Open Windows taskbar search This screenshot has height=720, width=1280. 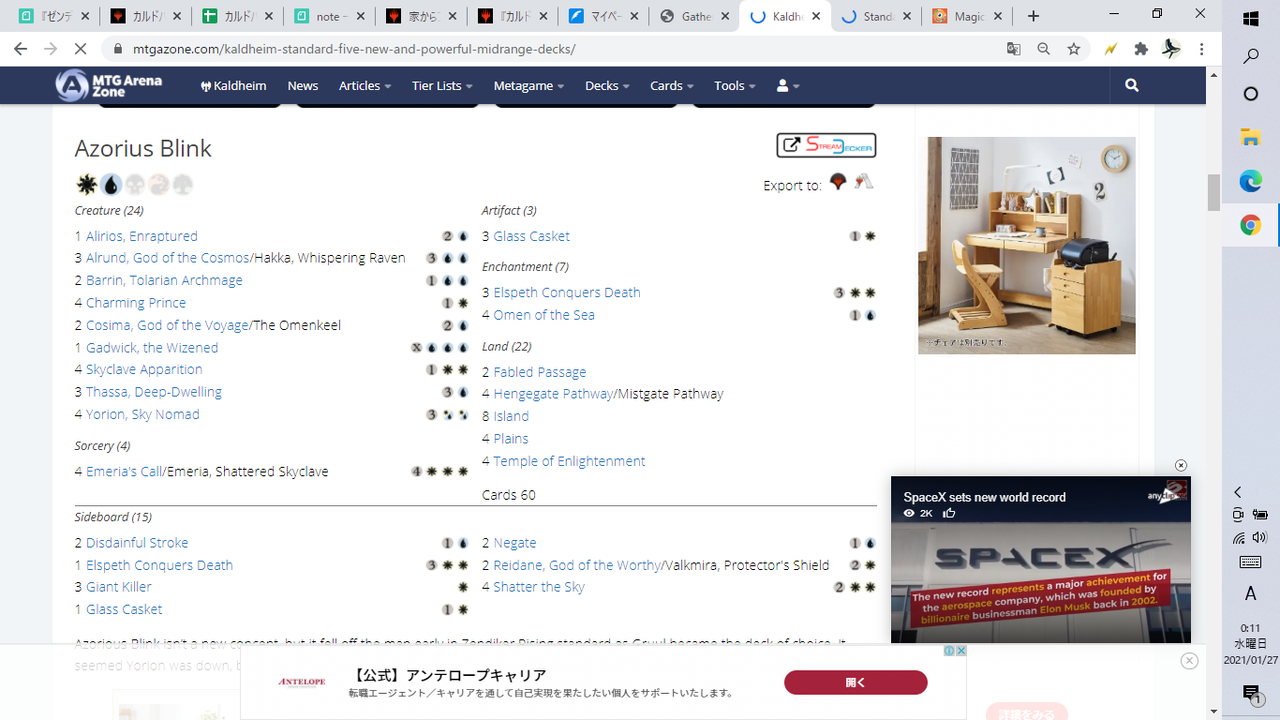1250,57
